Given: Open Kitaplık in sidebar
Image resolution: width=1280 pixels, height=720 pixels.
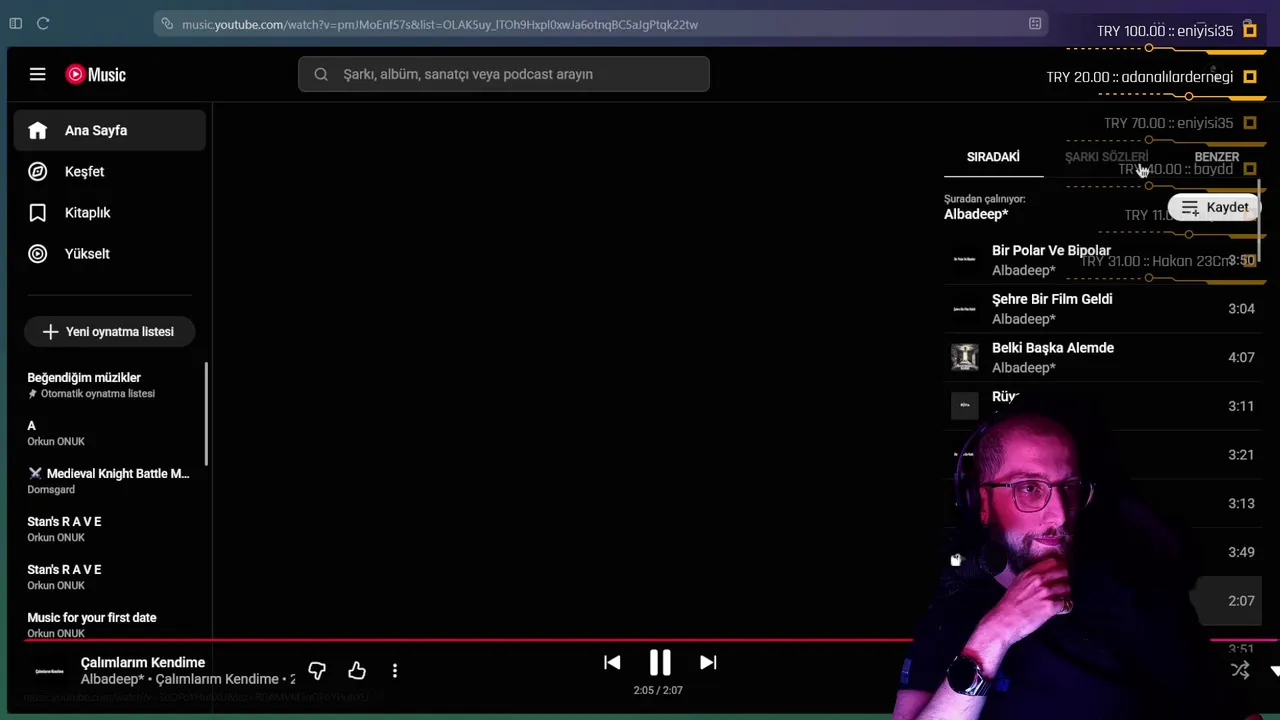Looking at the screenshot, I should 110,212.
